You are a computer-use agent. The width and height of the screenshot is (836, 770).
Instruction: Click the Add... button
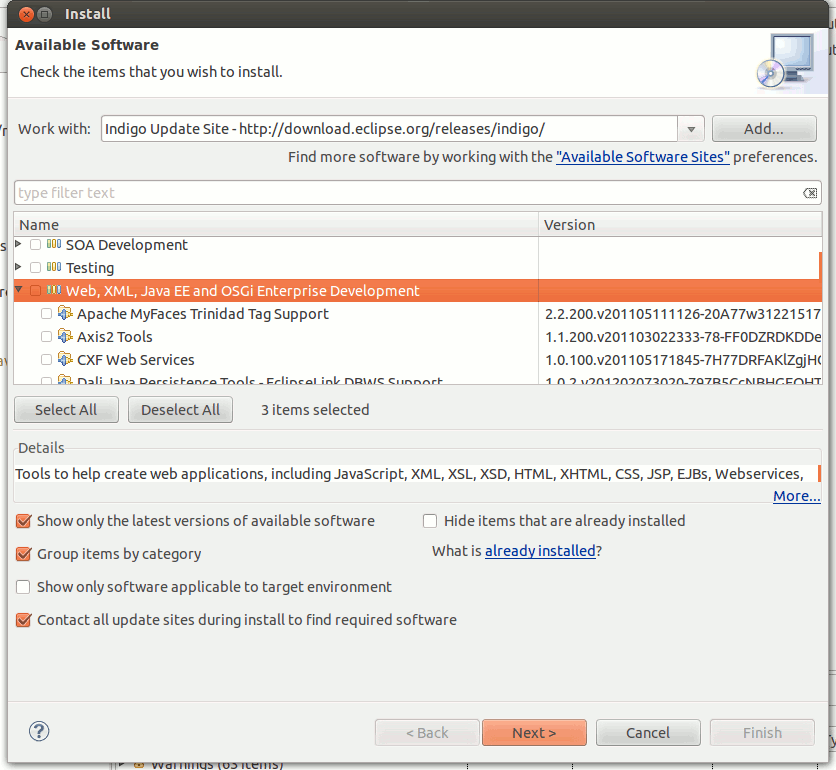764,129
